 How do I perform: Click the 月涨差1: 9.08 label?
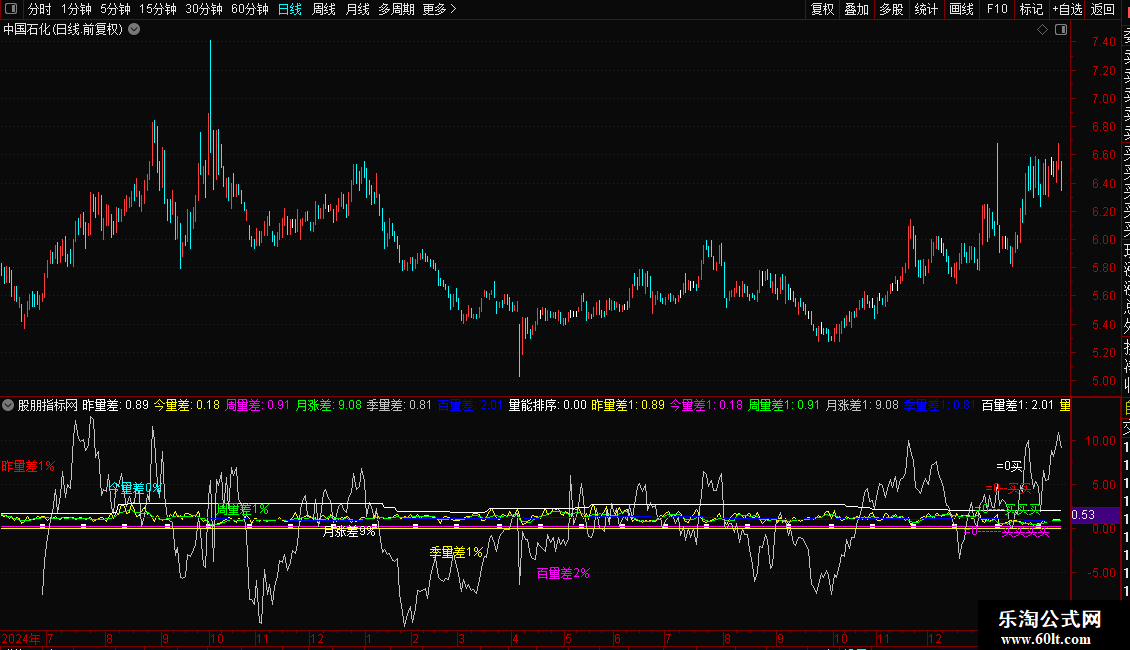pos(862,405)
